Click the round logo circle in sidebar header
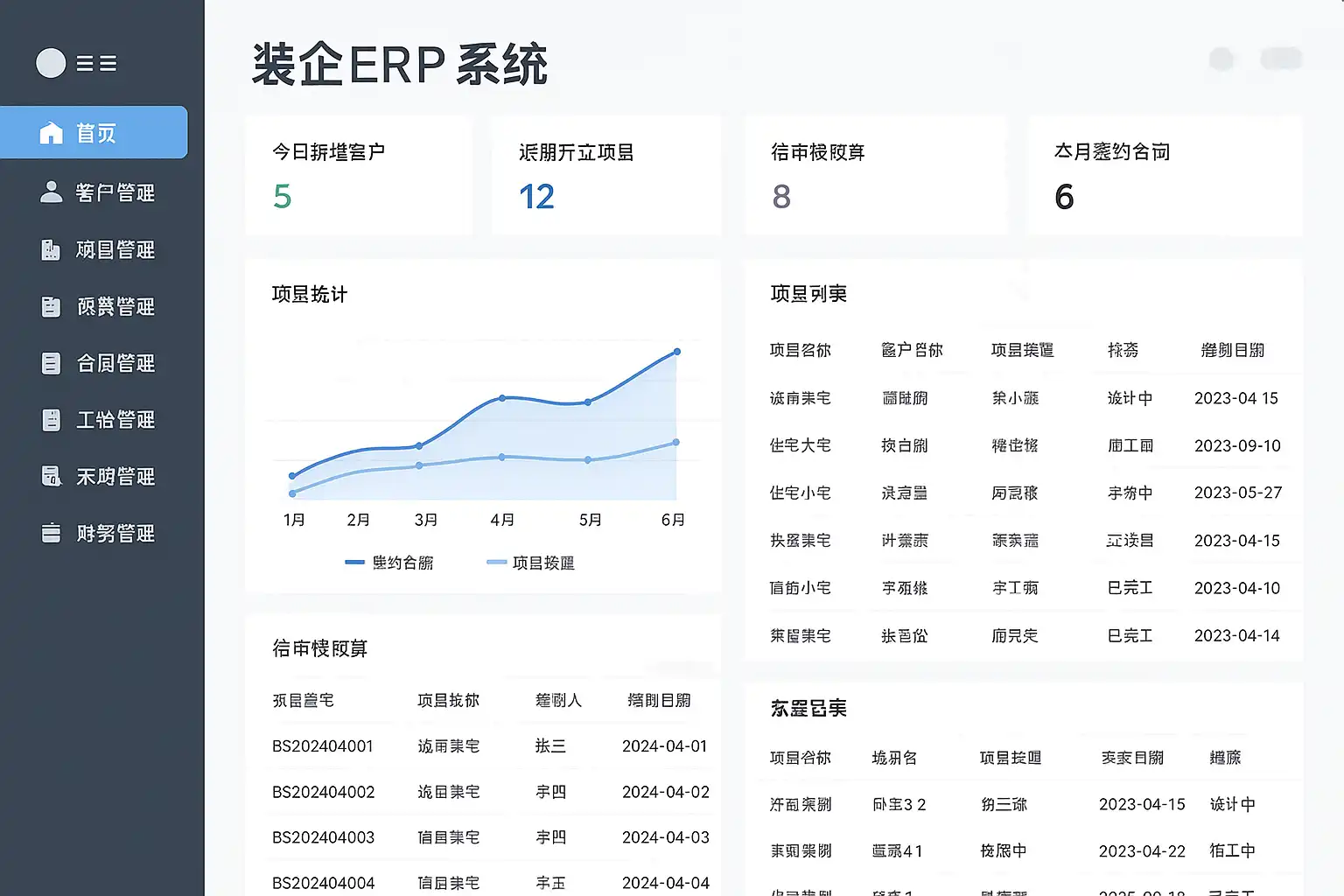Screen dimensions: 1344x896 pyautogui.click(x=51, y=63)
